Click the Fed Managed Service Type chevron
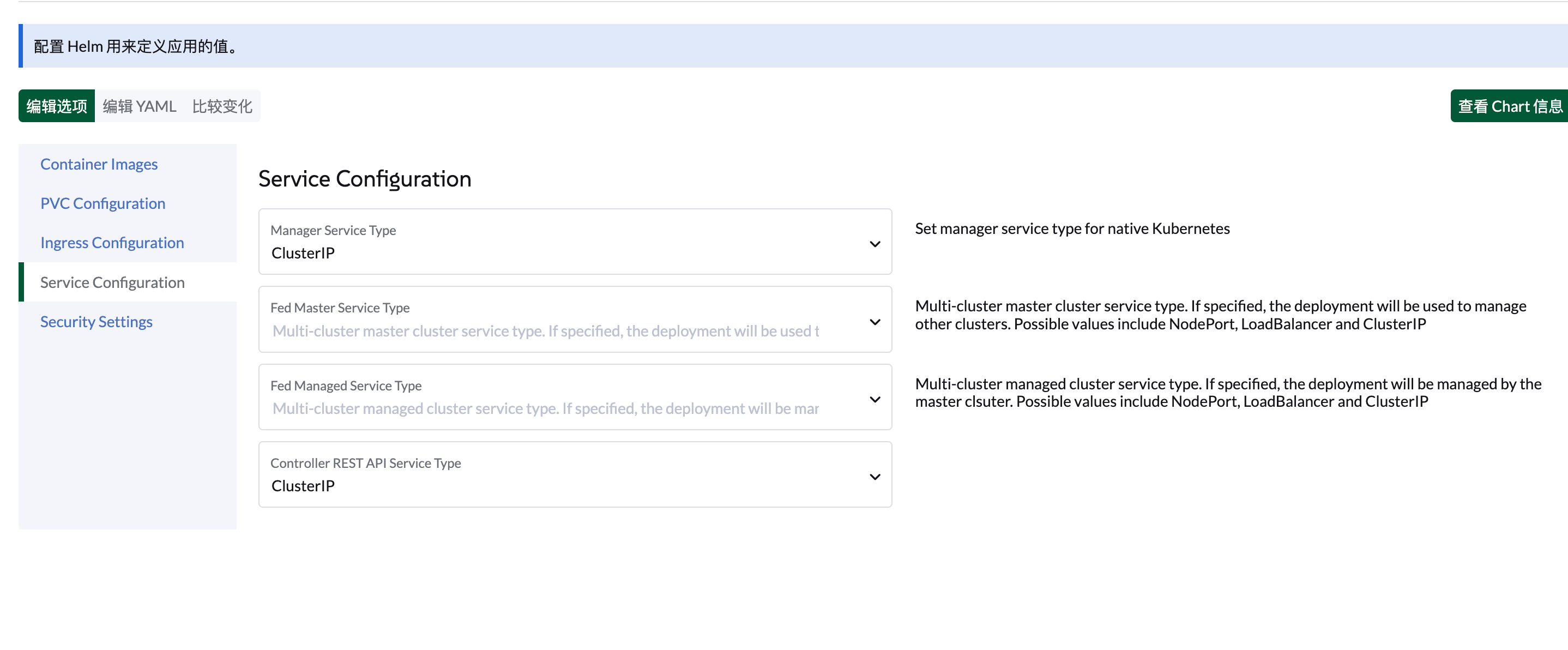Screen dimensions: 1568x650 (875, 399)
